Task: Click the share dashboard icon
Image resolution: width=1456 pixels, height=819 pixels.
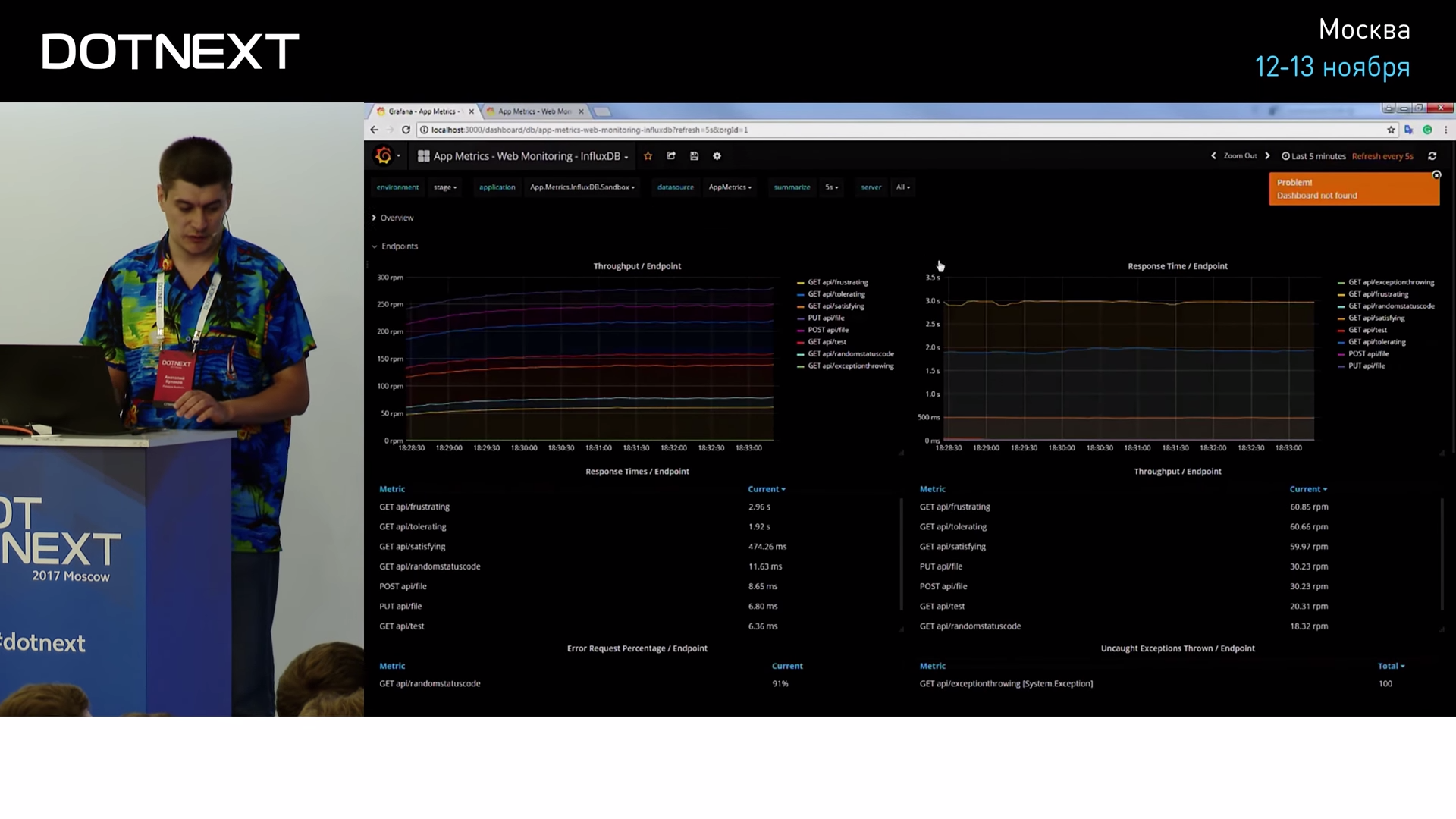Action: point(671,156)
